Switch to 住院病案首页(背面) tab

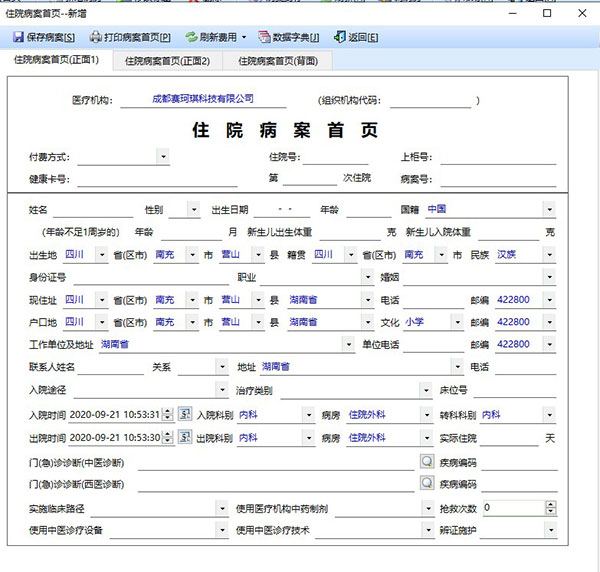[279, 61]
